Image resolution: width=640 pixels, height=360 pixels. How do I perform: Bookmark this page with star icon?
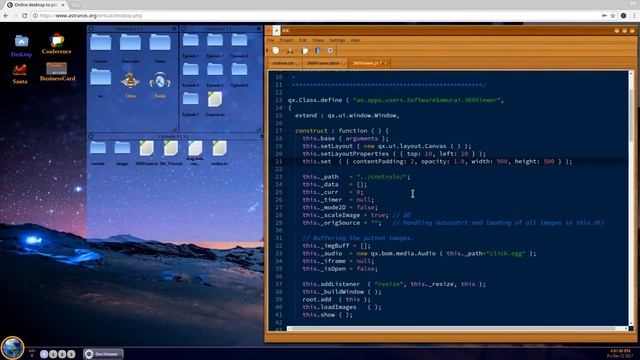[613, 16]
